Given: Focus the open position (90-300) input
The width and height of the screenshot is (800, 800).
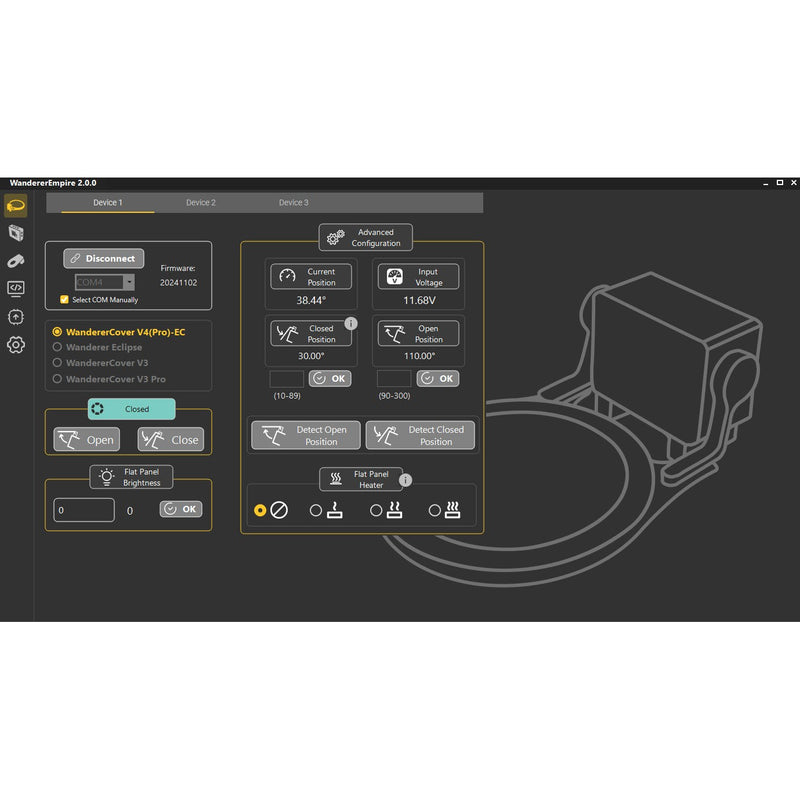Looking at the screenshot, I should click(x=394, y=379).
